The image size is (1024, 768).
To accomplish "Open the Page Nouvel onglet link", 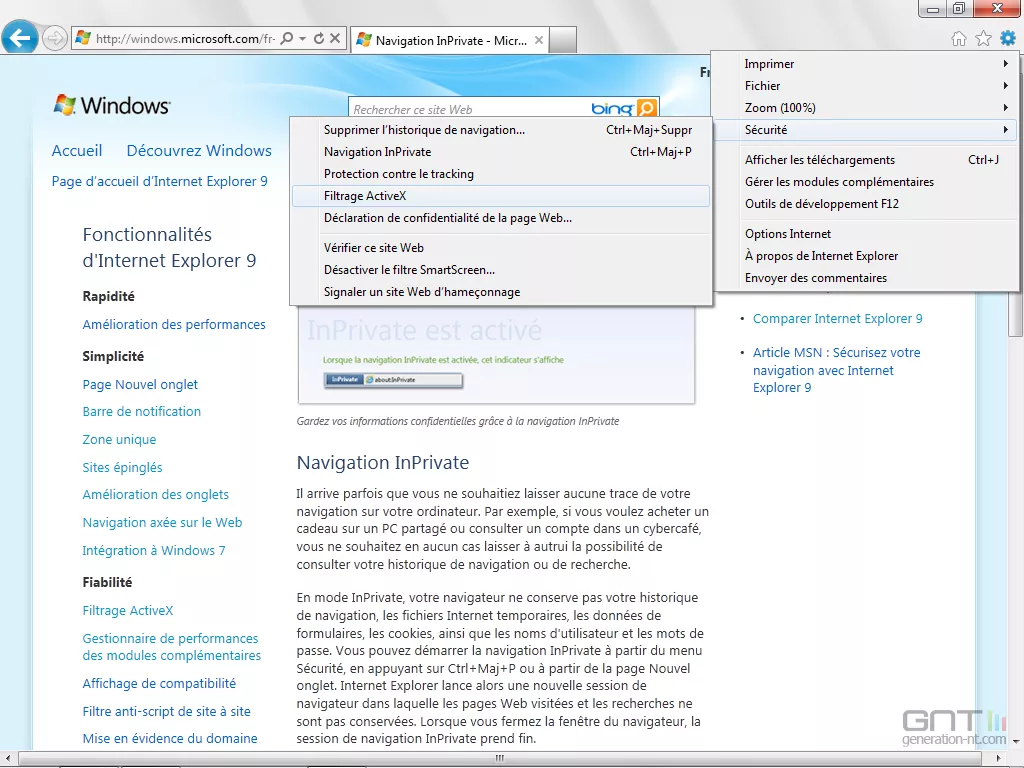I will click(x=140, y=385).
